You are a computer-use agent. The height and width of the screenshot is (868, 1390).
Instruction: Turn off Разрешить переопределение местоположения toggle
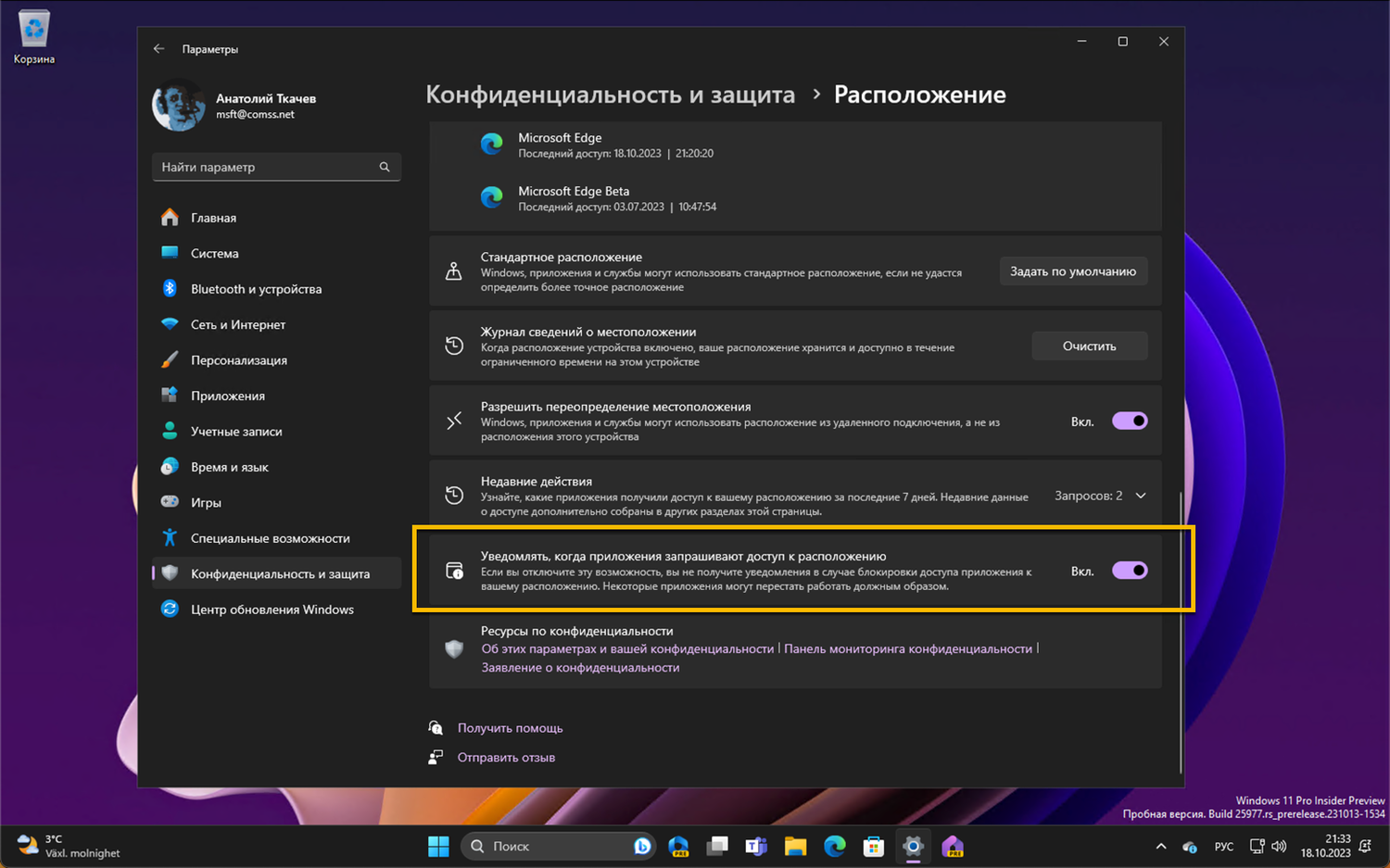[1130, 421]
